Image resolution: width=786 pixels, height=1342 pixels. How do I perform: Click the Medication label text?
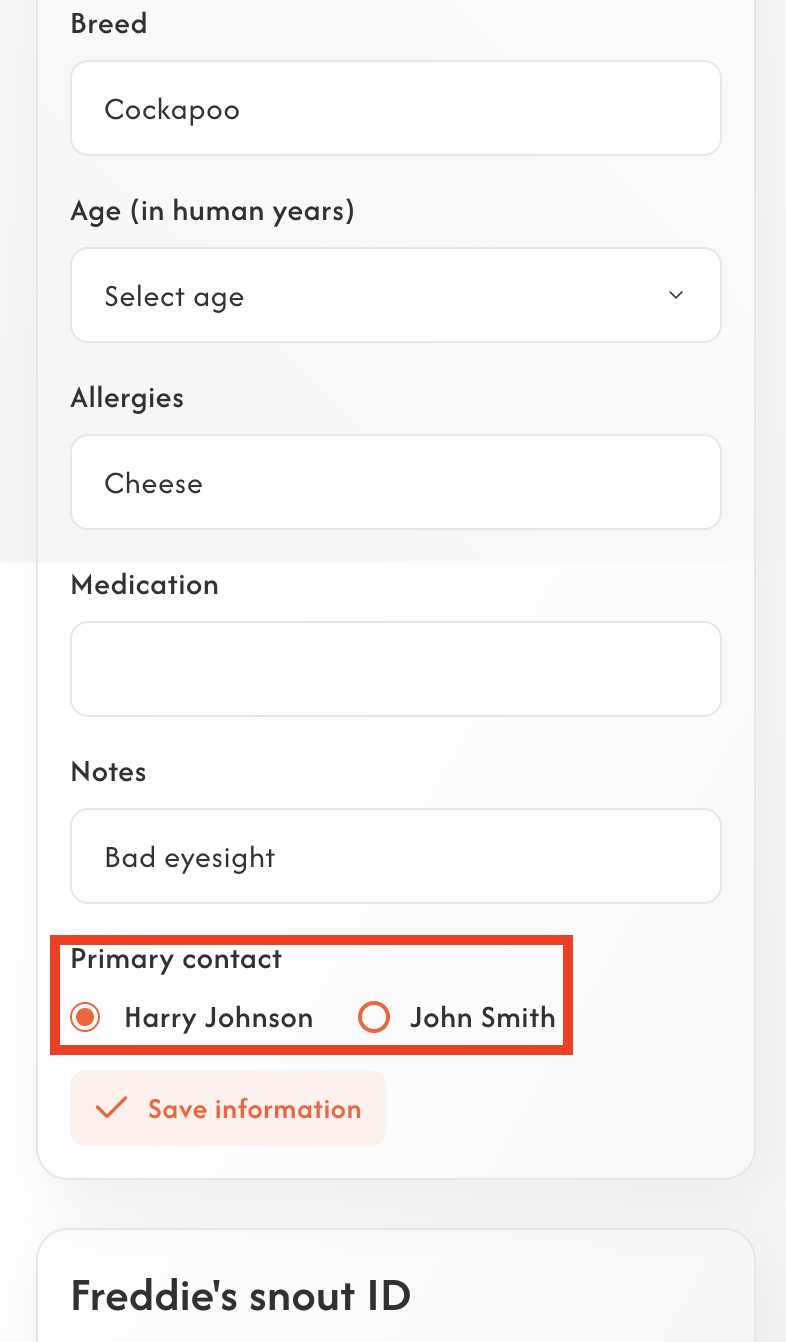144,585
